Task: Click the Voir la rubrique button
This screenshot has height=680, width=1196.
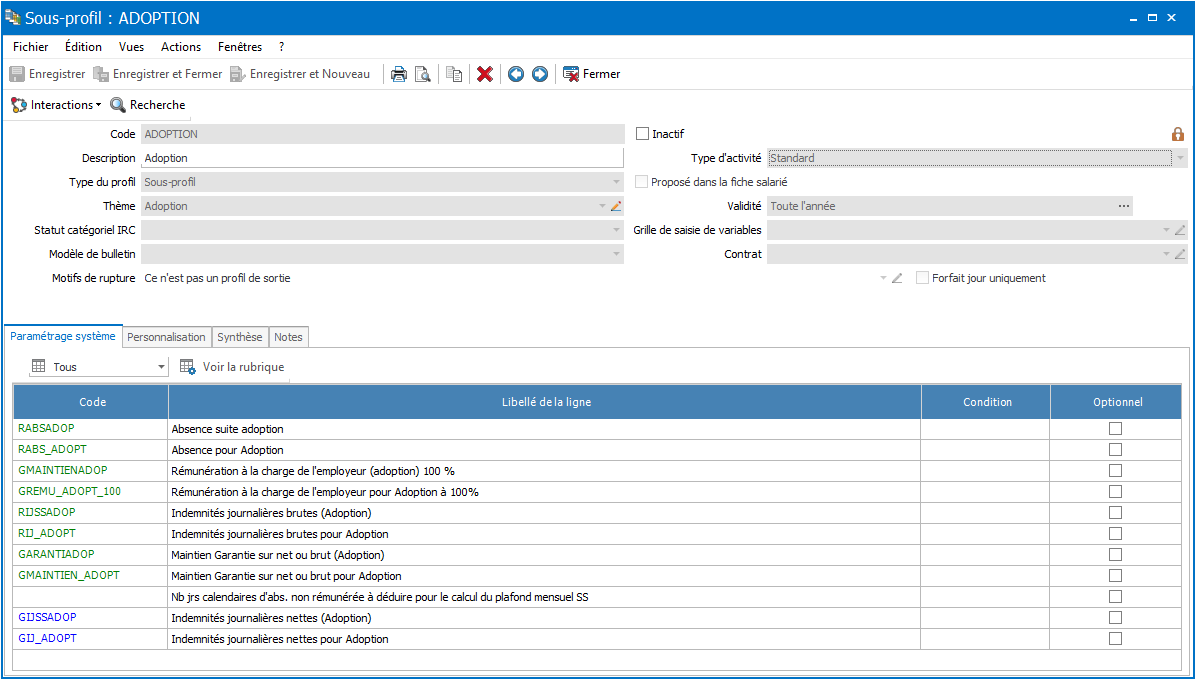Action: (x=233, y=367)
